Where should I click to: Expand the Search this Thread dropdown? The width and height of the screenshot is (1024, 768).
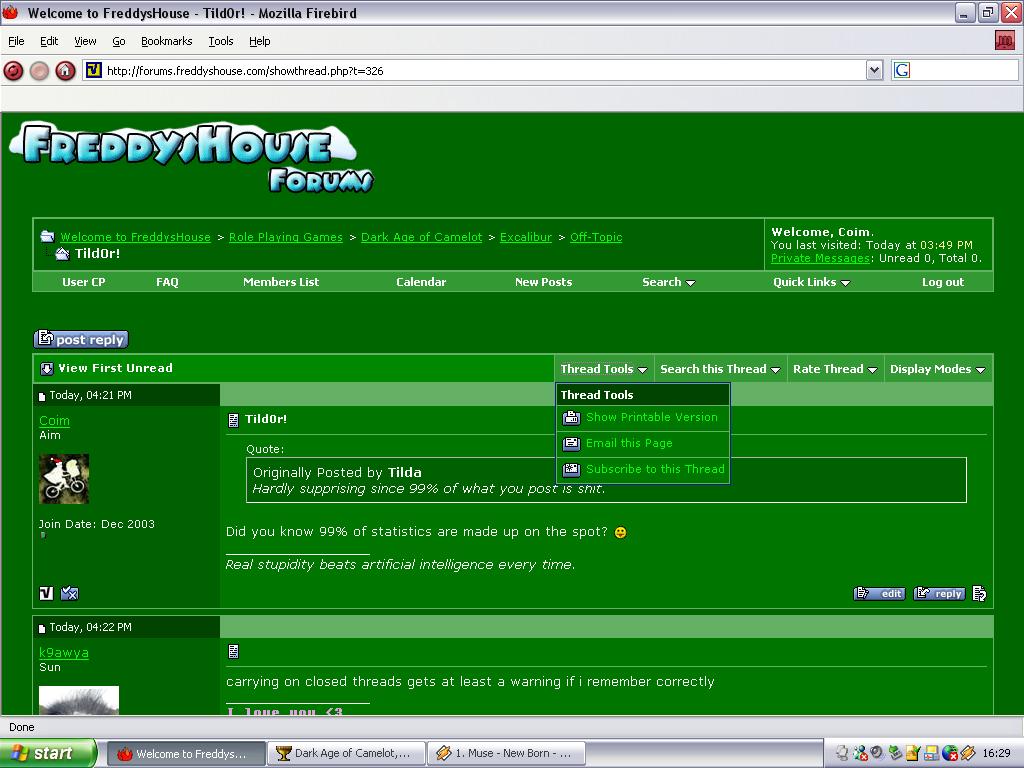click(719, 369)
